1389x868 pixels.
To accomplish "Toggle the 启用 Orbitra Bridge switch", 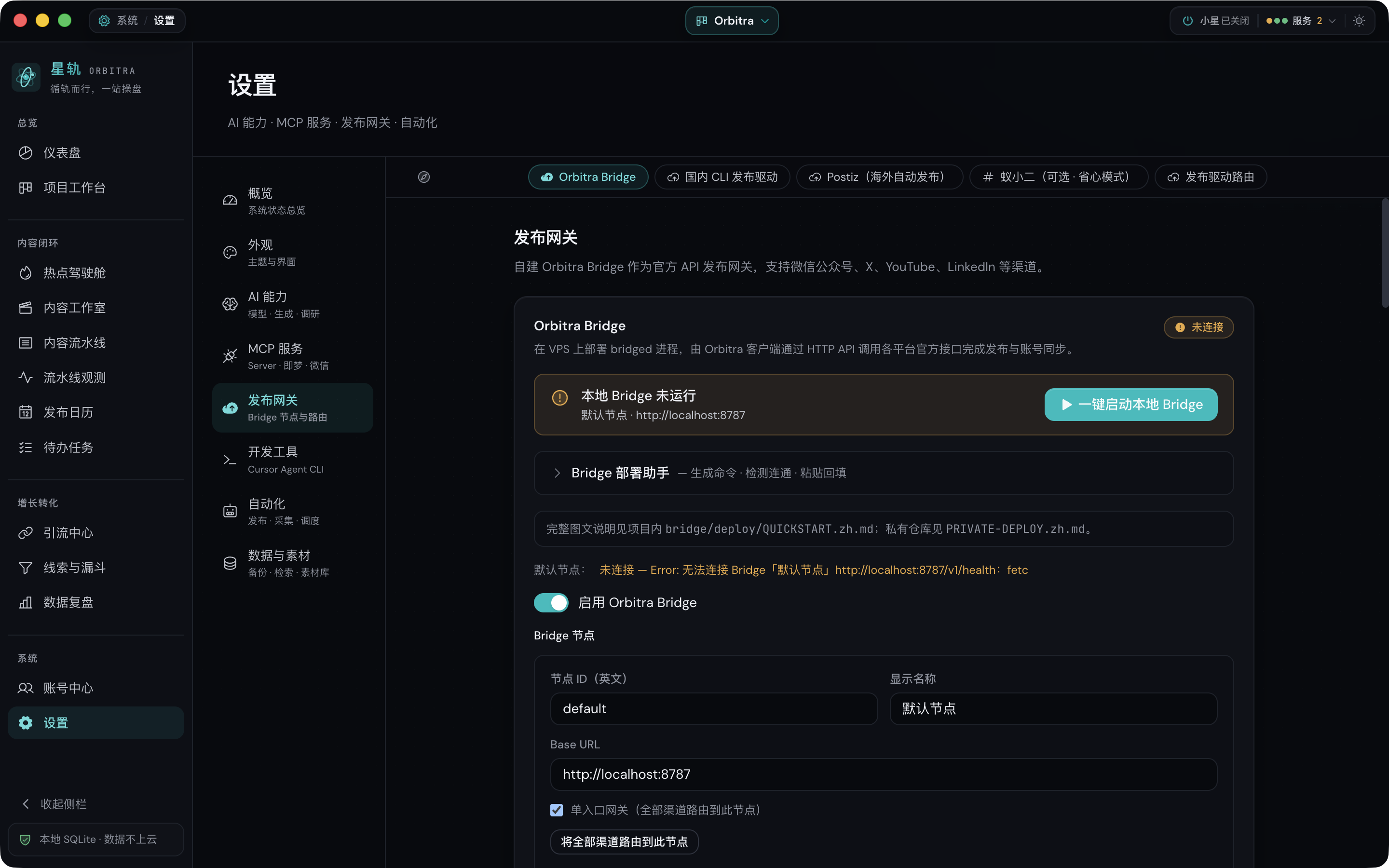I will tap(551, 602).
